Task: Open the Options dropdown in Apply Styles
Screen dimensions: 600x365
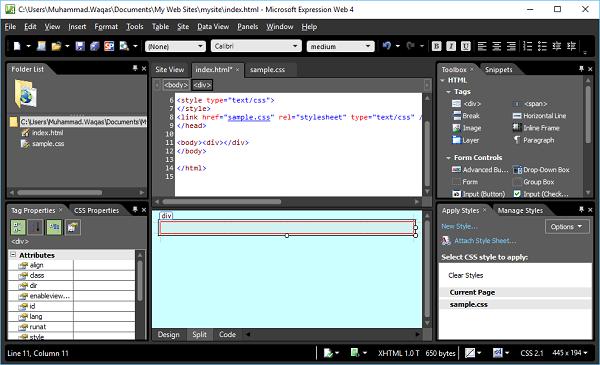Action: (566, 227)
